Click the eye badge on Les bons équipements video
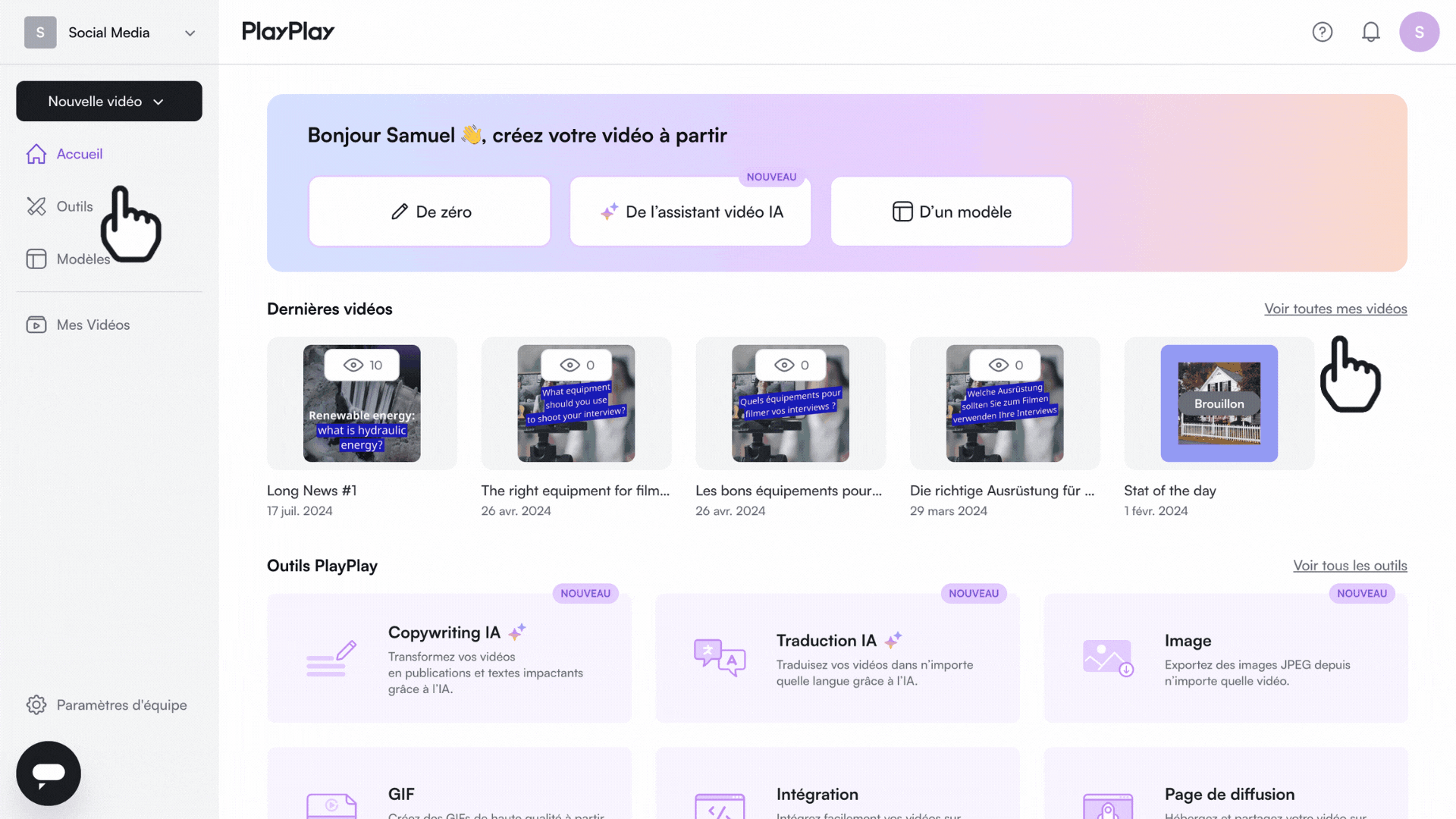The image size is (1456, 819). [x=790, y=365]
